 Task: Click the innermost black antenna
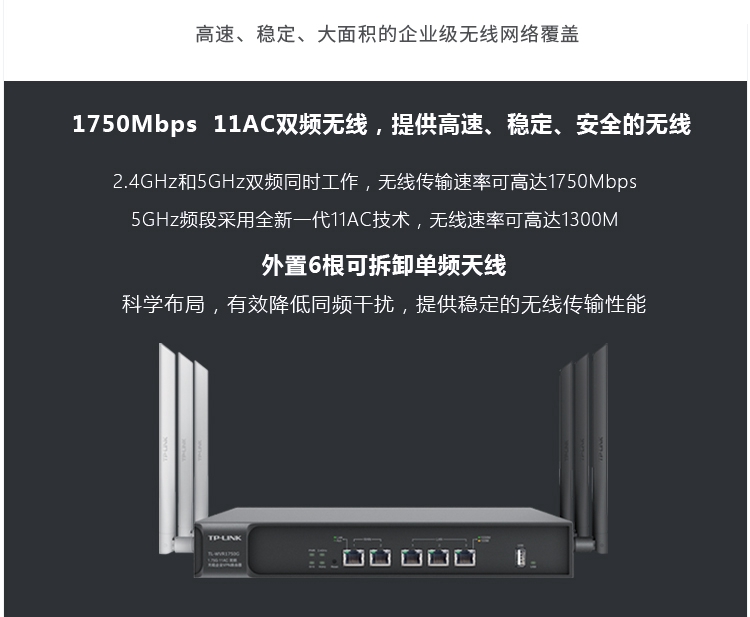pos(566,440)
